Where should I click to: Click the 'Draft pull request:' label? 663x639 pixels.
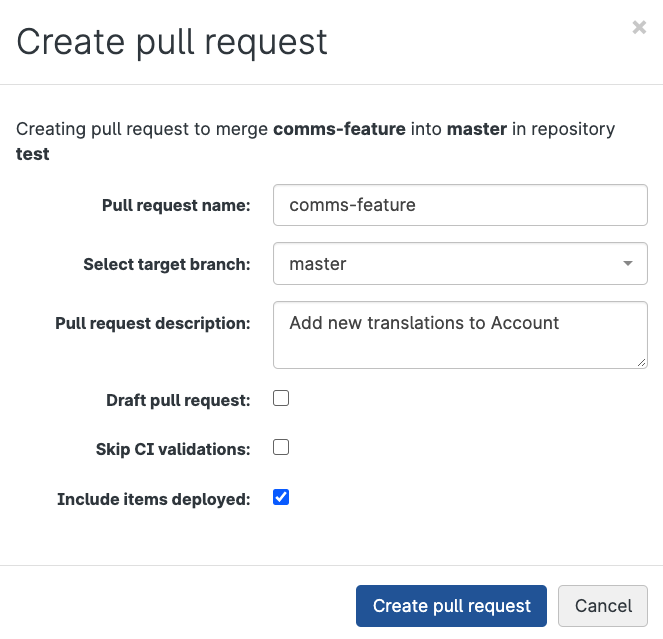pos(178,400)
